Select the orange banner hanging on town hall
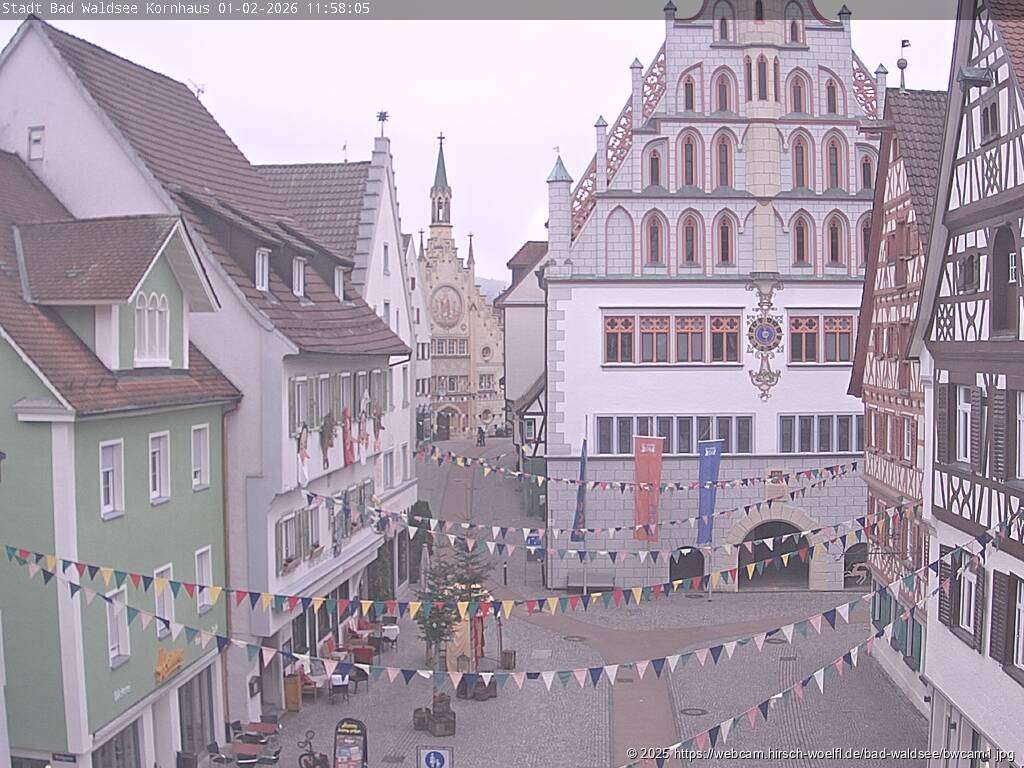1024x768 pixels. (x=647, y=486)
